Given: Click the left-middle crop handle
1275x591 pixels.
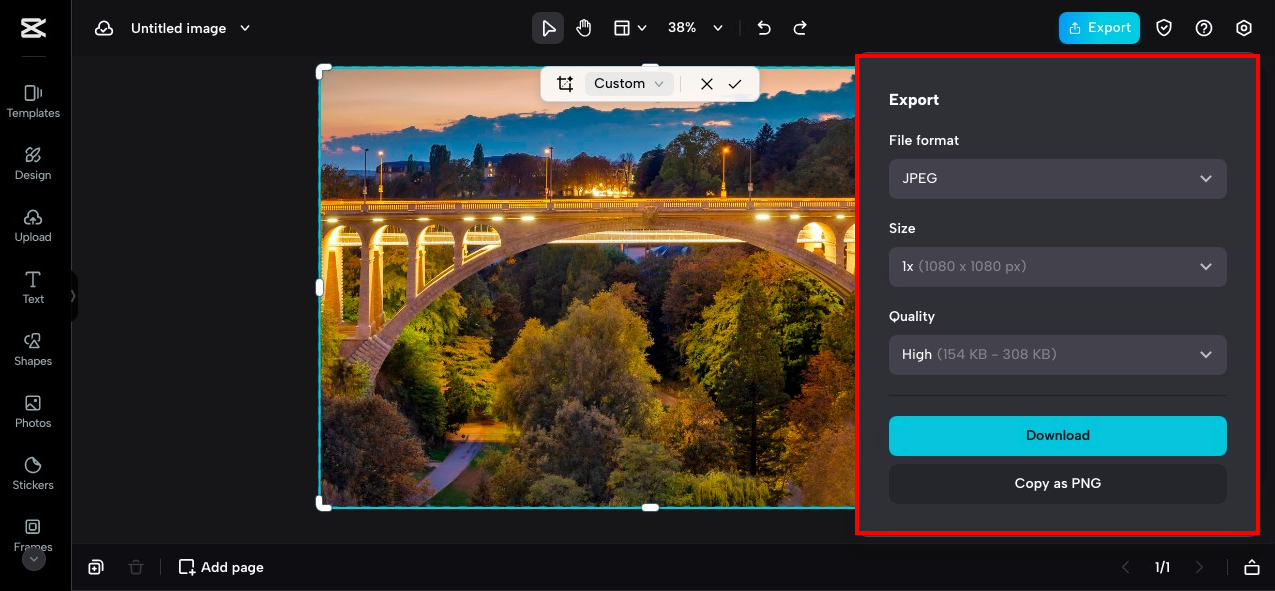Looking at the screenshot, I should [320, 287].
